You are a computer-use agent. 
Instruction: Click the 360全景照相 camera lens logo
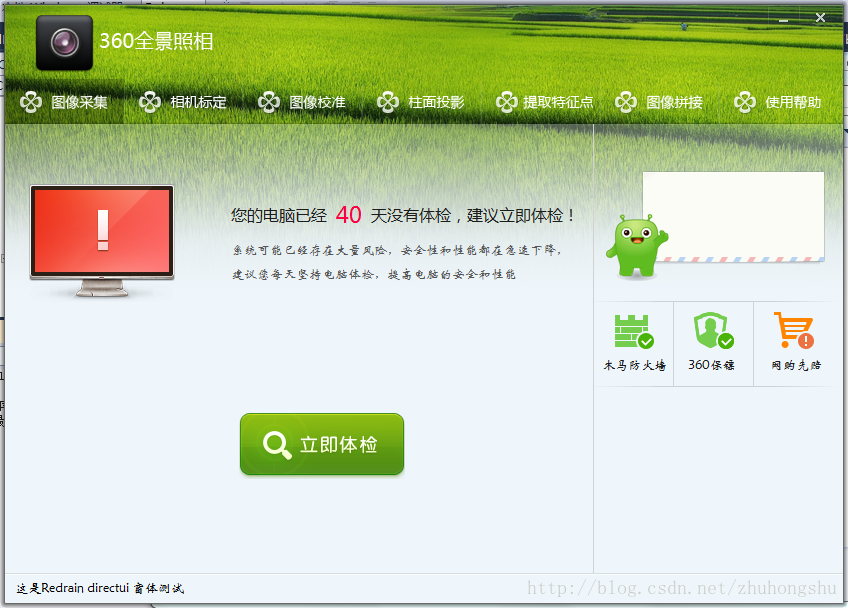pyautogui.click(x=64, y=43)
